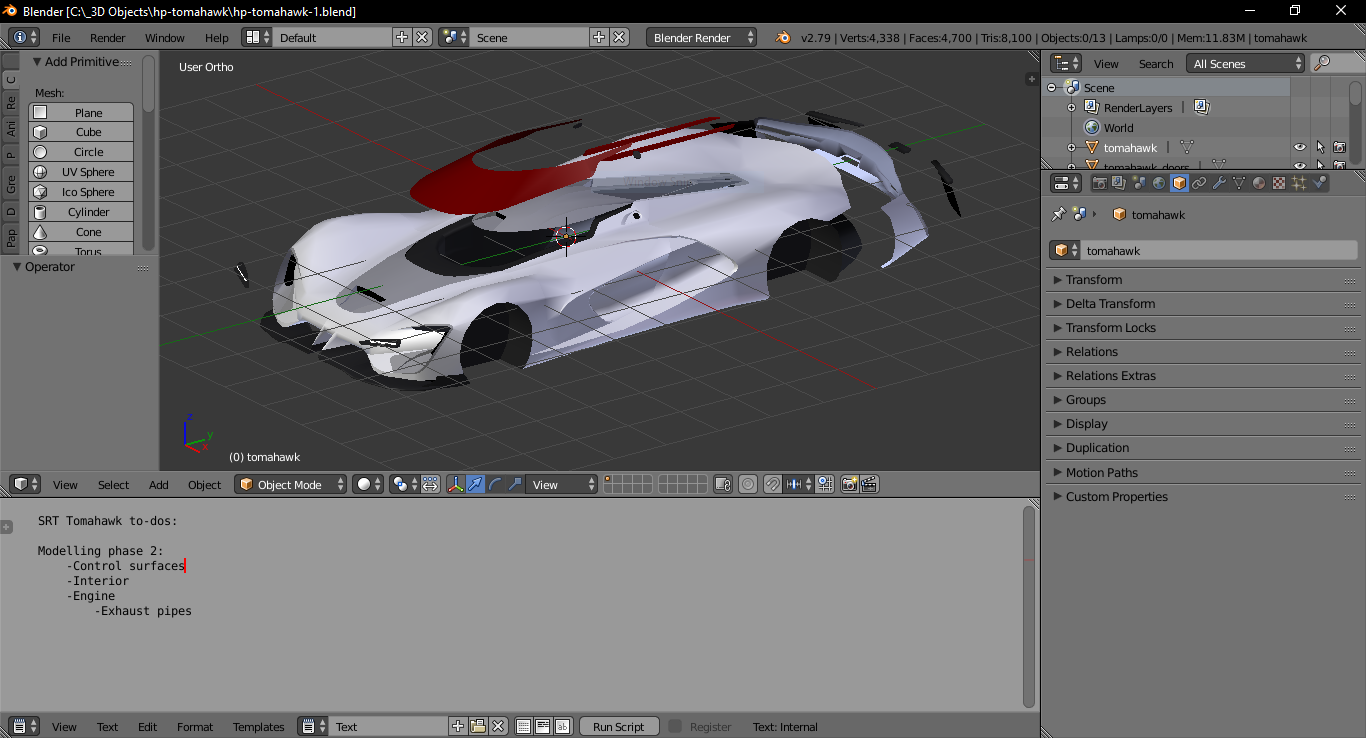
Task: Open text block from file folder icon
Action: (x=478, y=726)
